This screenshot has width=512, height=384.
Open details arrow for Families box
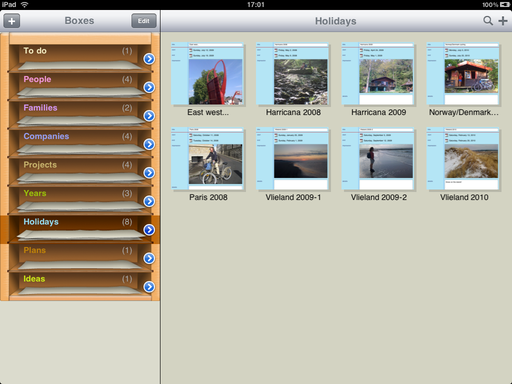[149, 116]
